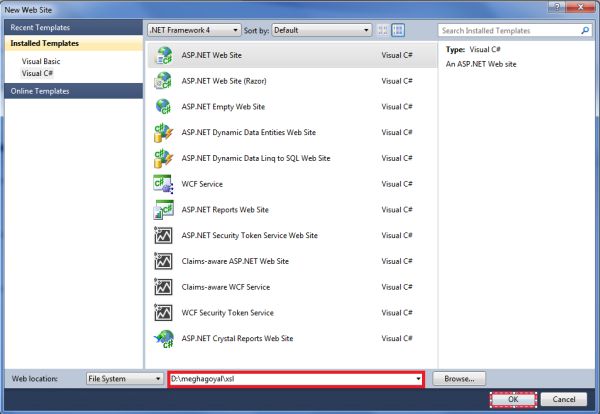The width and height of the screenshot is (600, 414).
Task: Switch to small icons view
Action: [383, 30]
